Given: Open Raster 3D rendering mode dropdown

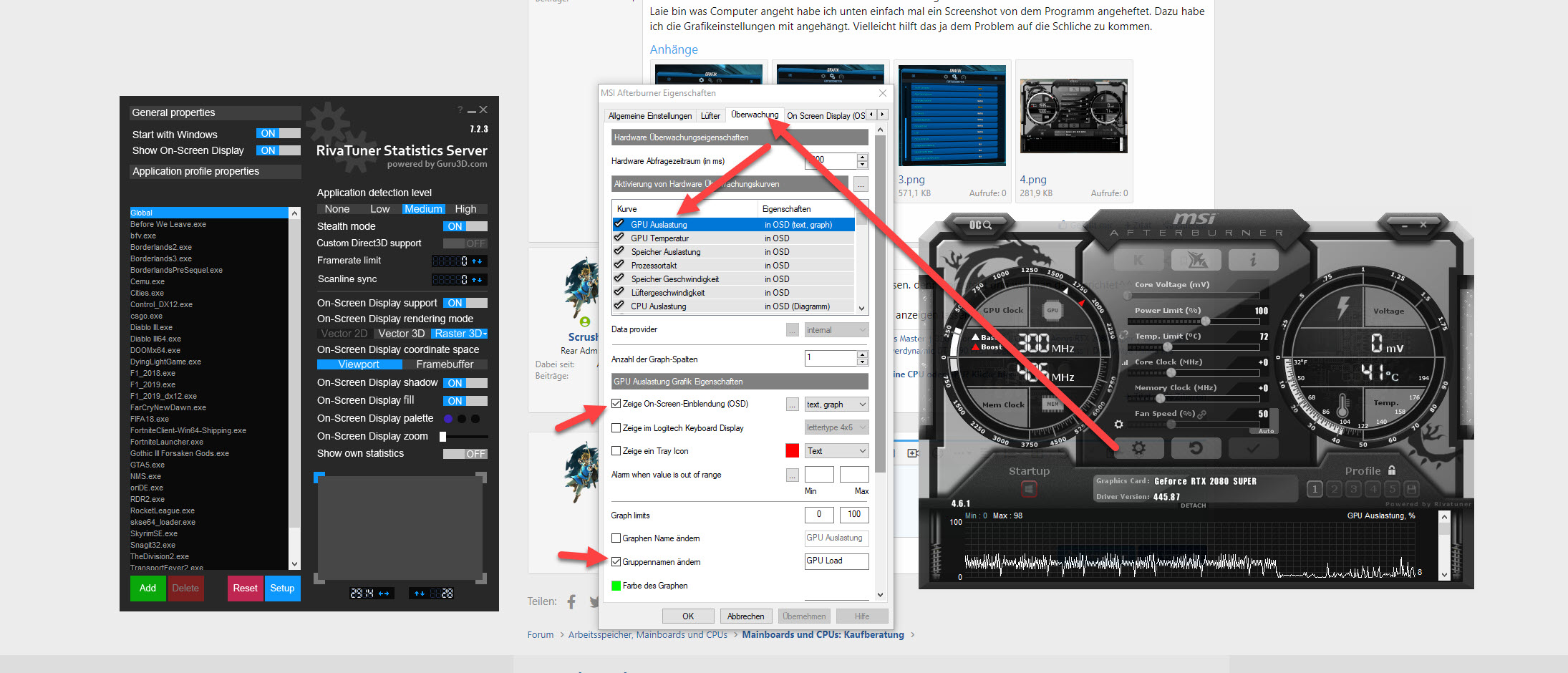Looking at the screenshot, I should (x=460, y=334).
